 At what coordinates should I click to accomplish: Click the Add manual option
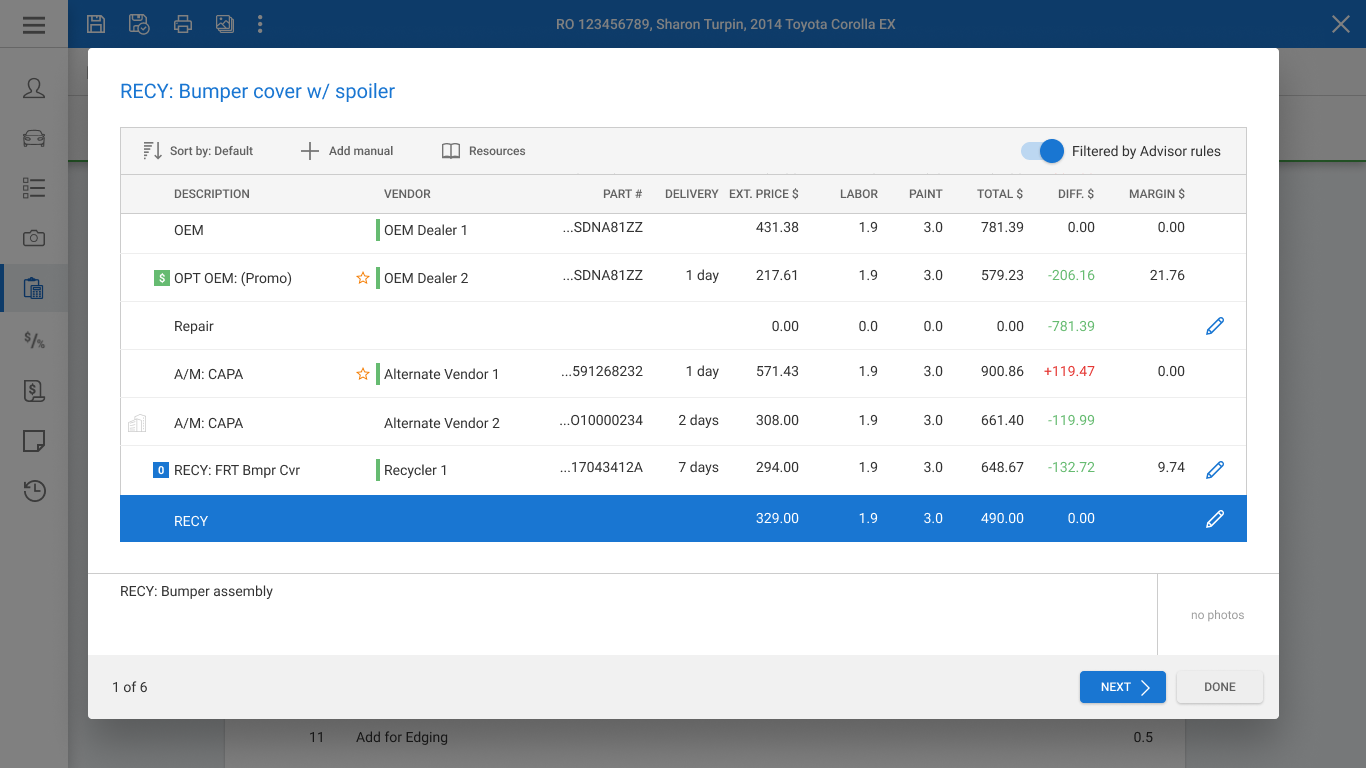click(x=347, y=151)
